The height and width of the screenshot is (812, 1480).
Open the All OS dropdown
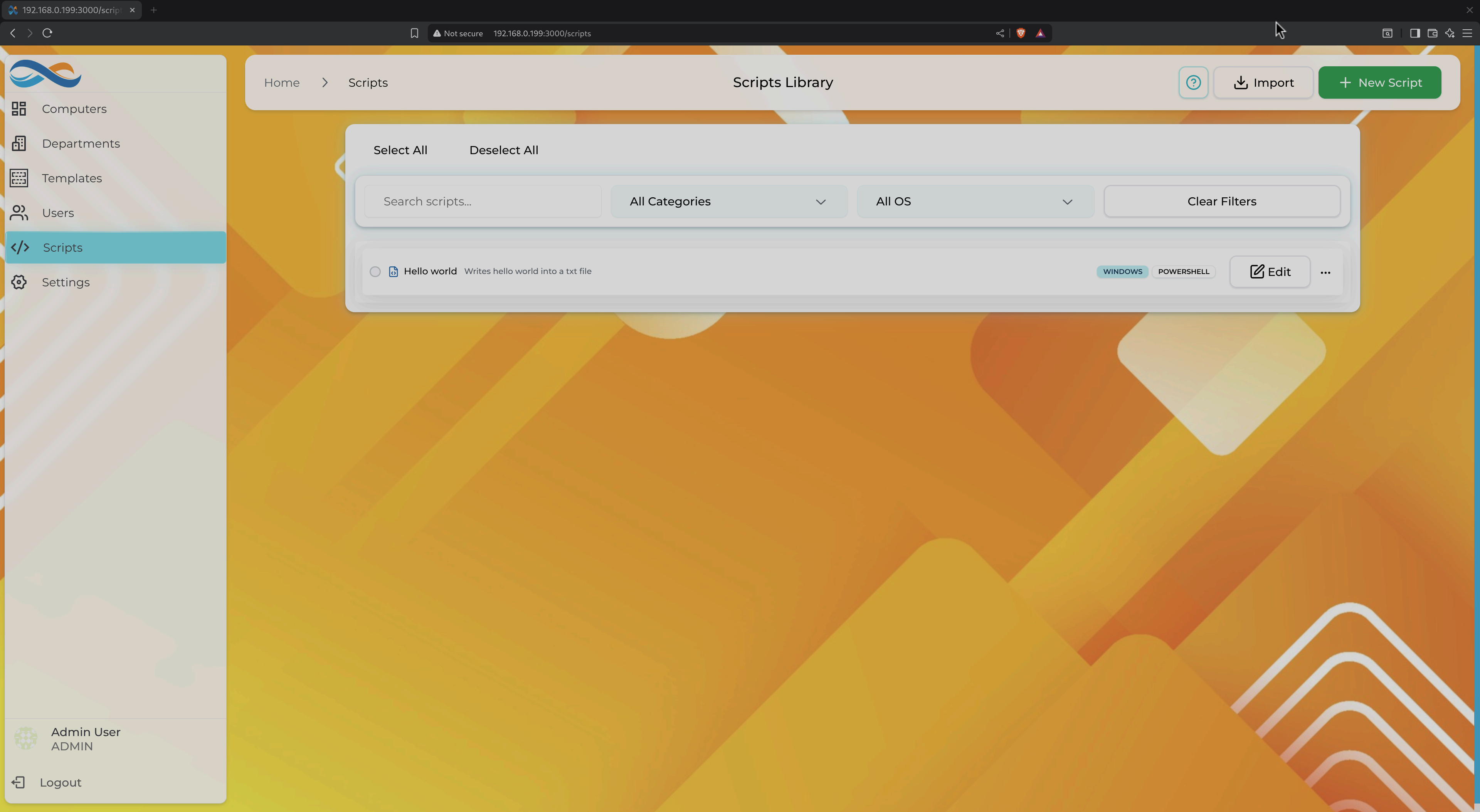[974, 201]
